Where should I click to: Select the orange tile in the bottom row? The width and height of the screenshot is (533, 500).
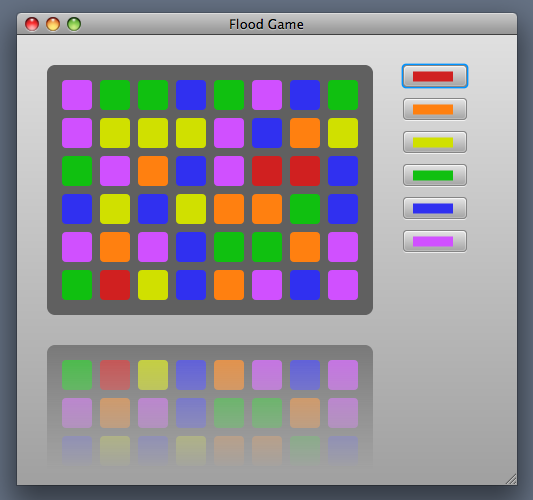[x=229, y=285]
